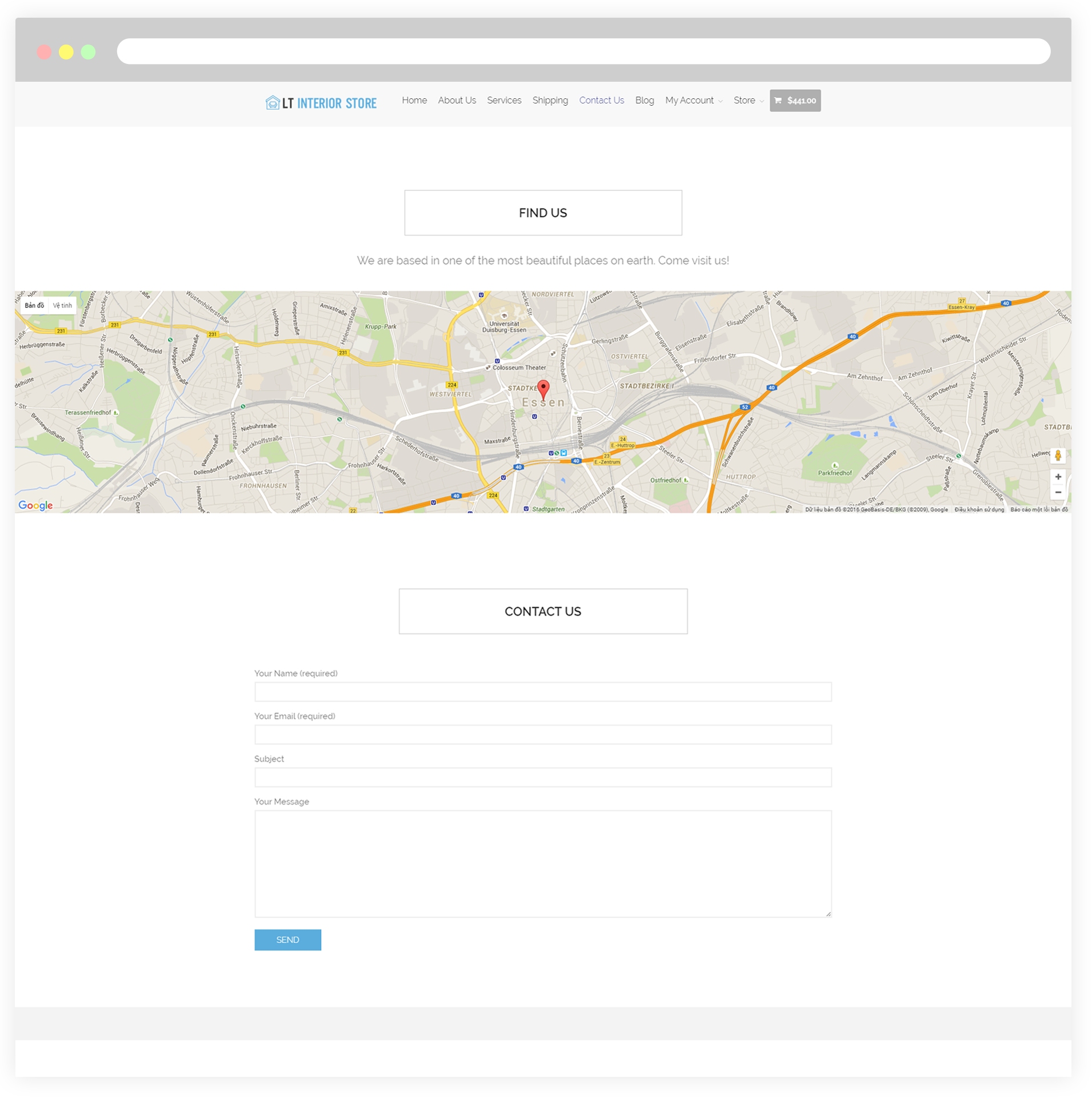Zoom out the map with minus button
1092x1098 pixels.
click(1058, 493)
